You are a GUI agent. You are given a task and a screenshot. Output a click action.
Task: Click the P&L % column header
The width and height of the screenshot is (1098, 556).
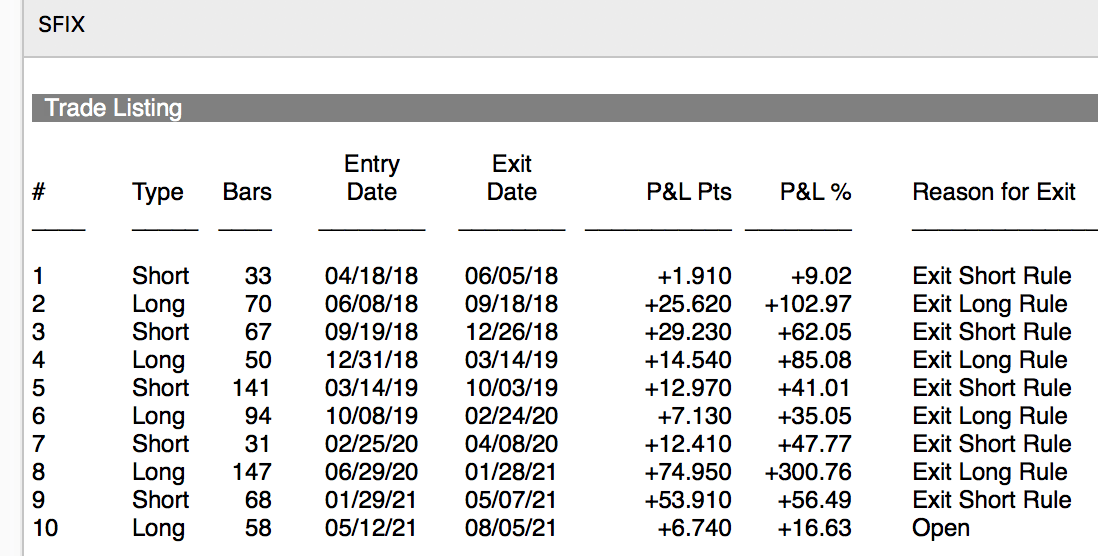pyautogui.click(x=815, y=192)
